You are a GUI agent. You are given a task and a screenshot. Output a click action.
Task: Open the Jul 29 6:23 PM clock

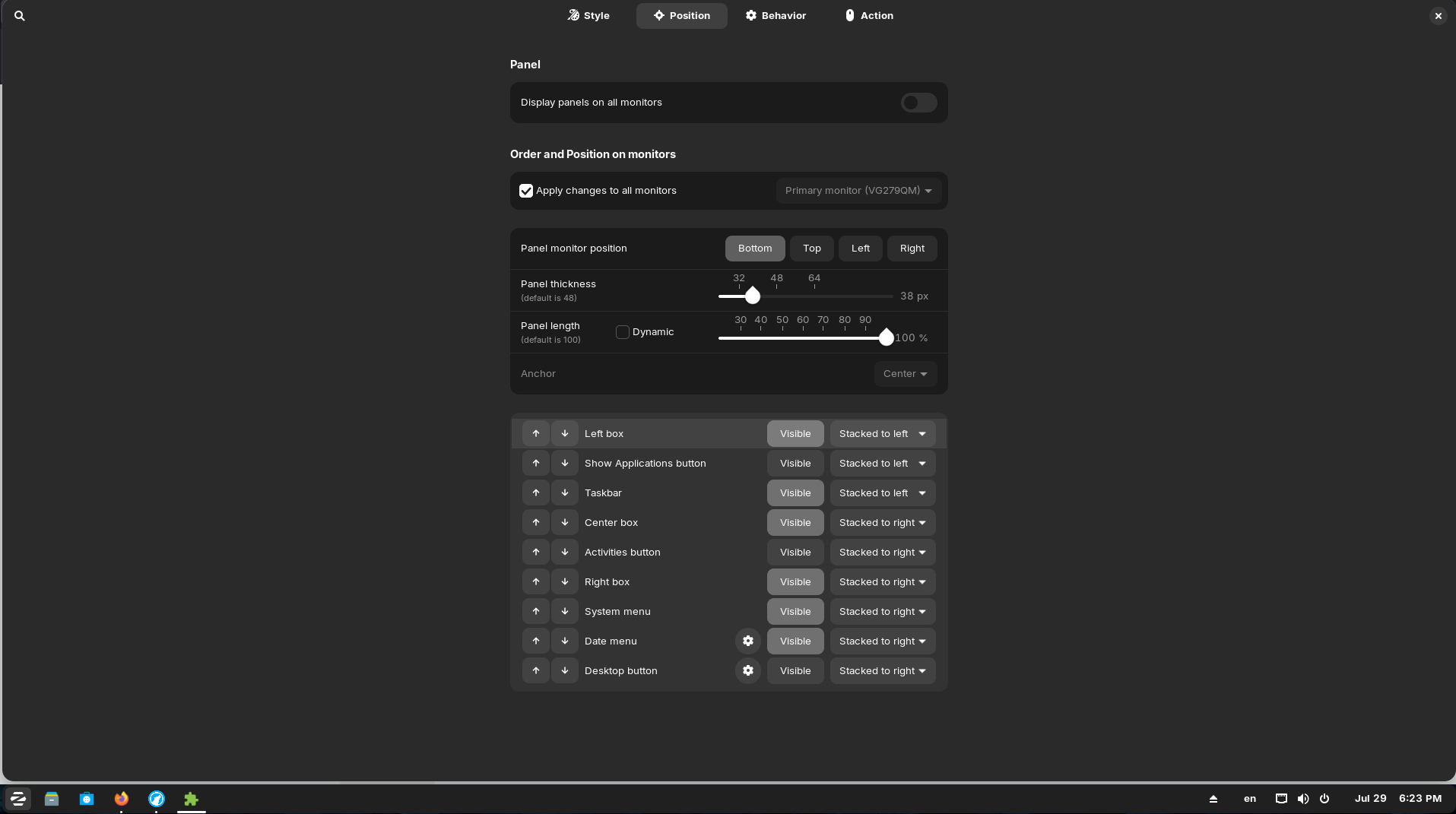point(1398,799)
